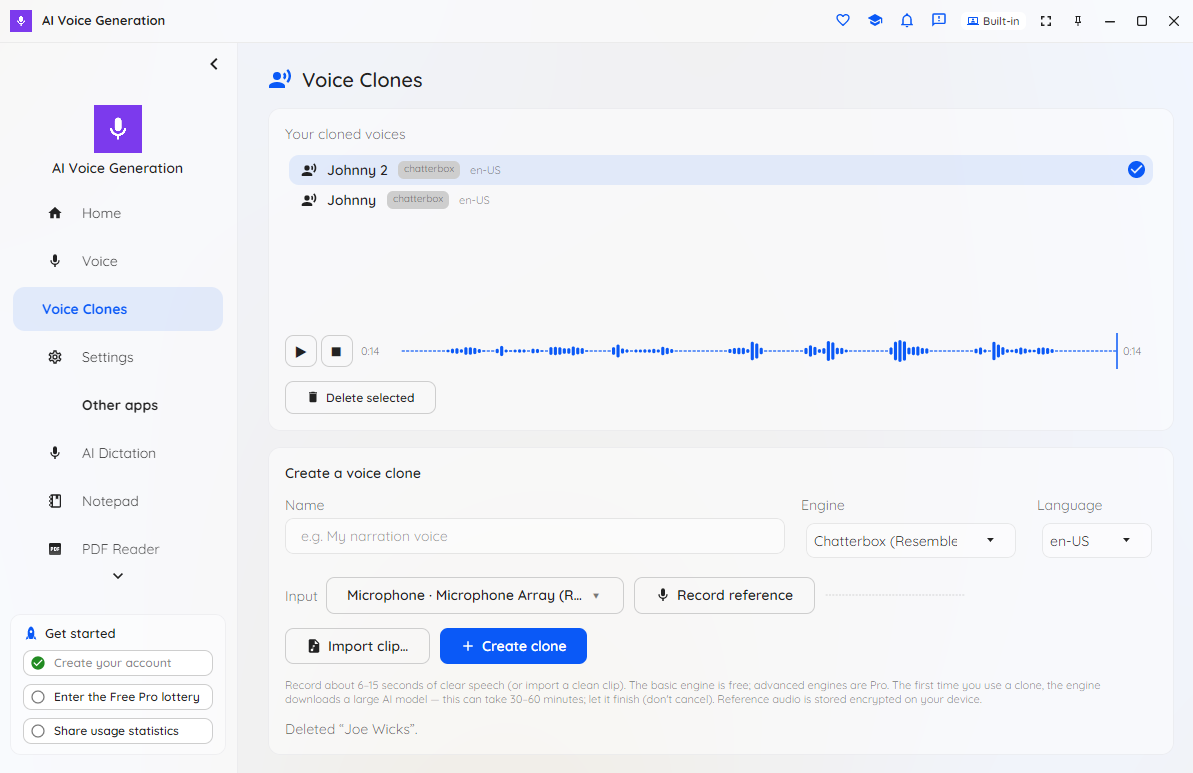Open the notifications bell icon
This screenshot has height=773, width=1193.
907,21
